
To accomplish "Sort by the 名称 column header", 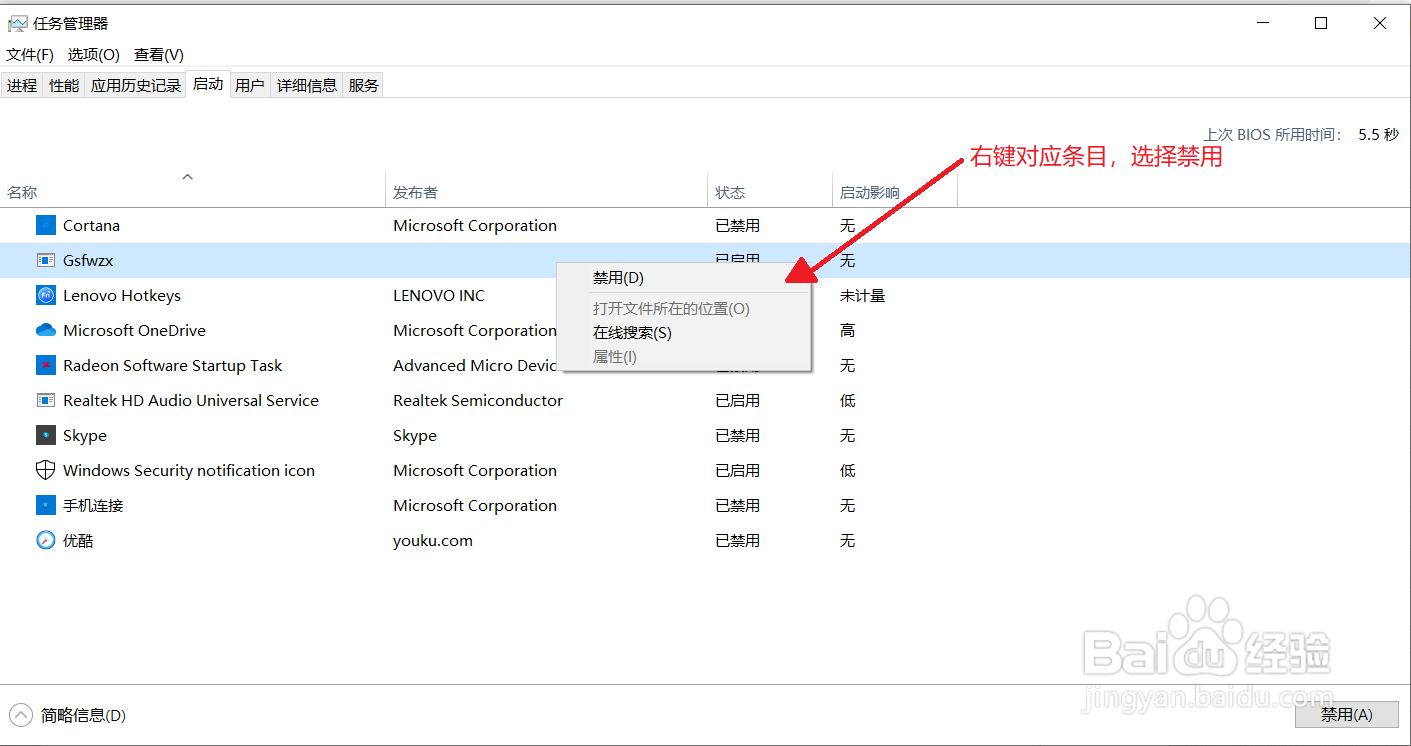I will pos(193,192).
